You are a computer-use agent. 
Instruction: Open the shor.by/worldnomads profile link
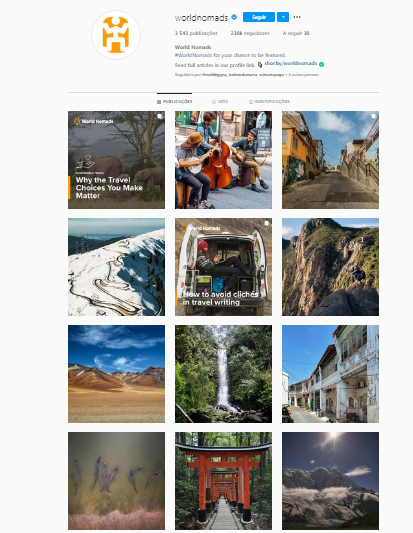[x=291, y=63]
